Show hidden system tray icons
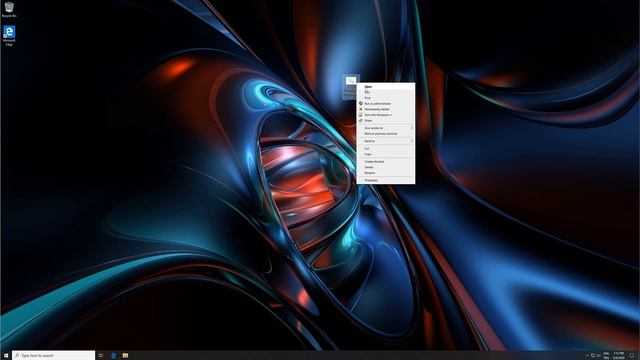Screen dimensions: 640x360 click(x=587, y=356)
